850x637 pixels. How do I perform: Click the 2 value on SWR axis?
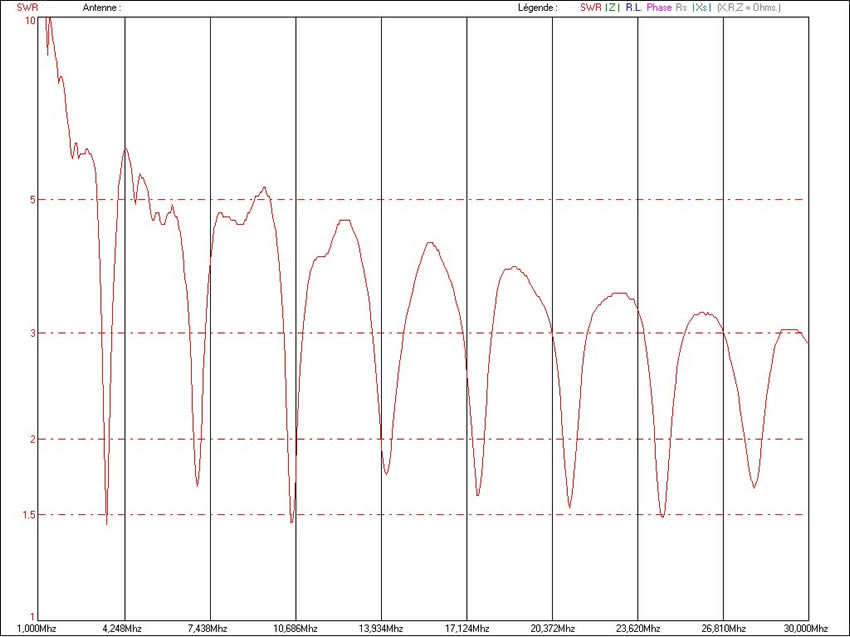pyautogui.click(x=33, y=439)
